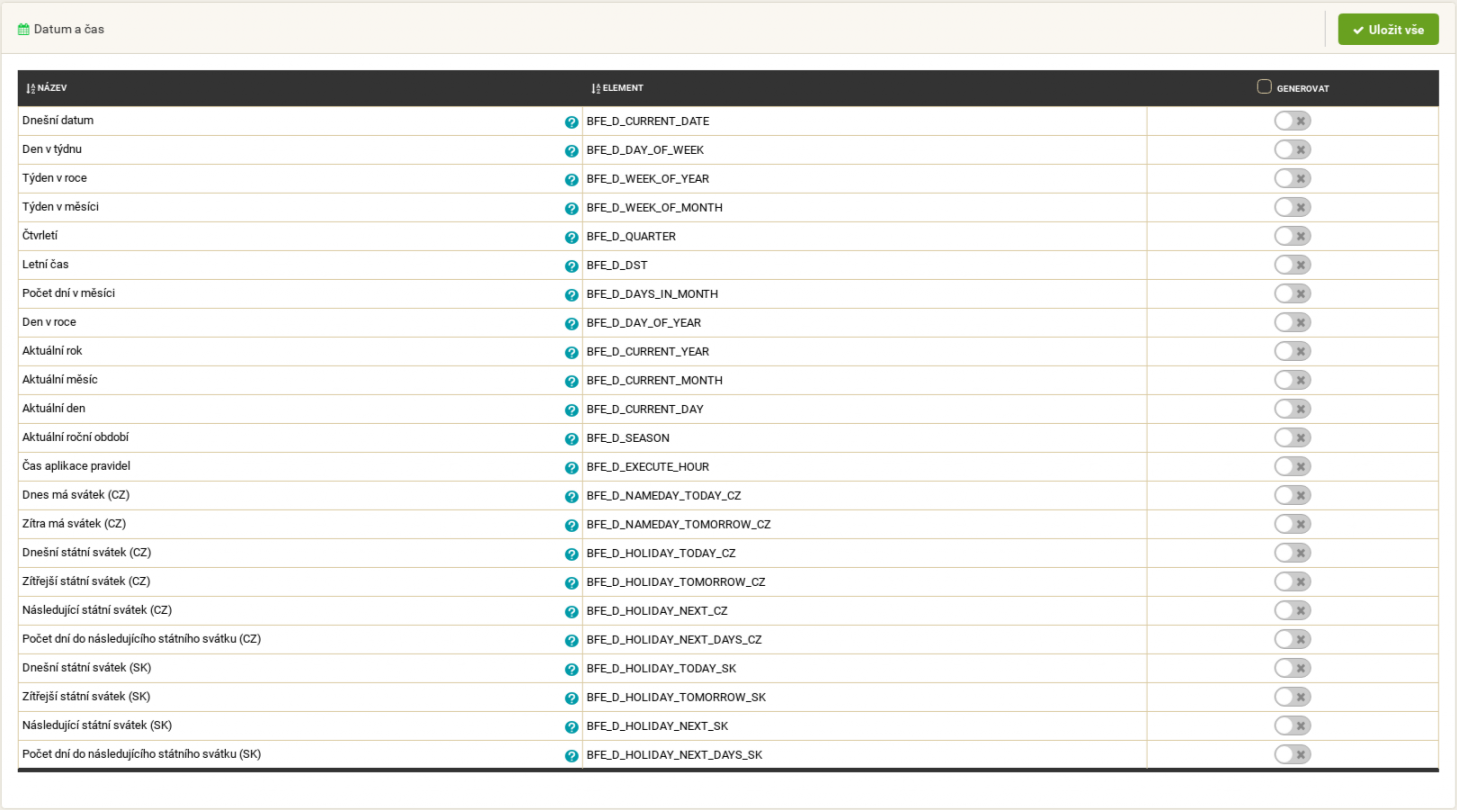Turn on BFE_D_WEEK_OF_MONTH toggle

click(x=1292, y=207)
